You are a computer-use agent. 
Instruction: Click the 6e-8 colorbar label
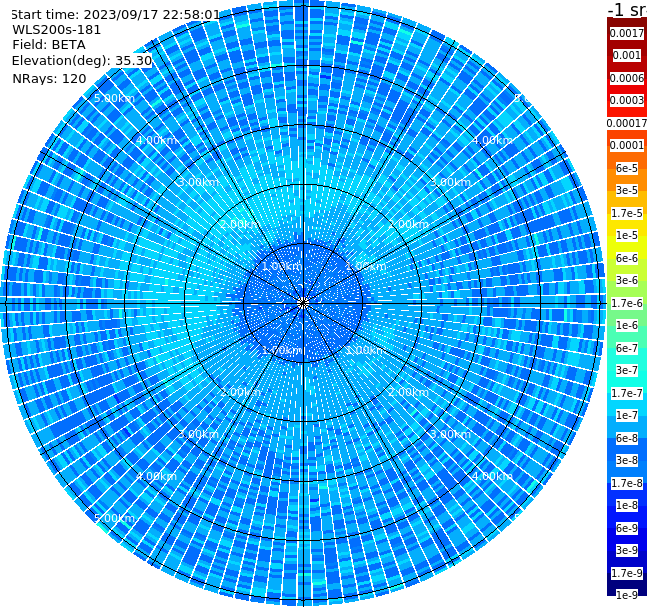tap(627, 438)
